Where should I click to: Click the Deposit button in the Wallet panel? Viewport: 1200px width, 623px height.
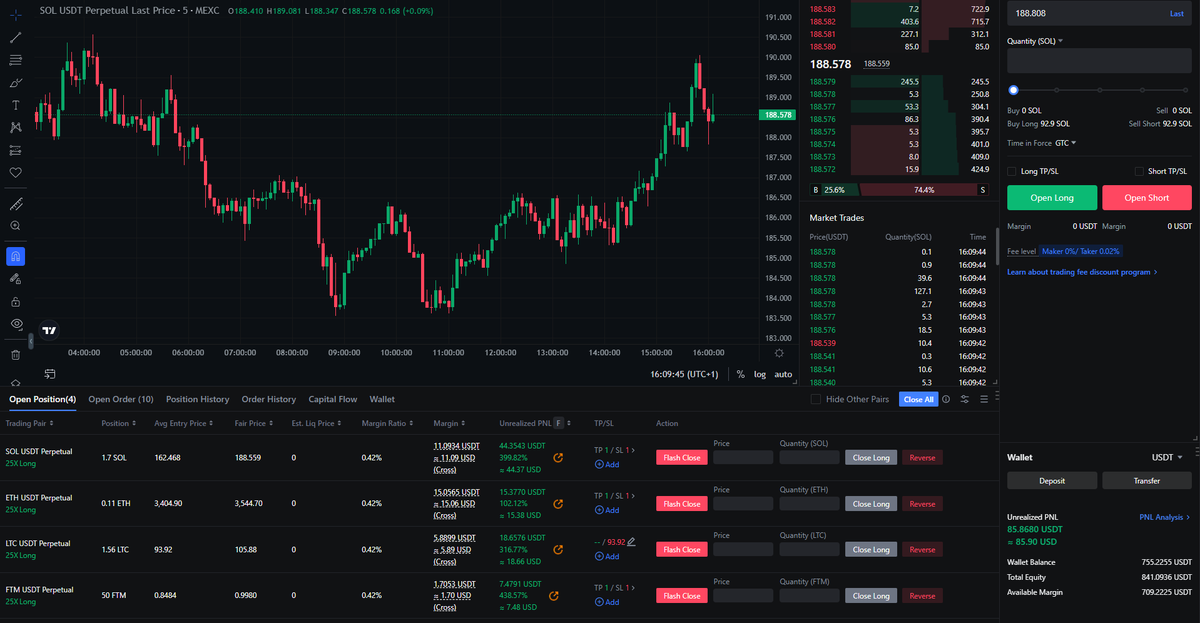[1052, 481]
